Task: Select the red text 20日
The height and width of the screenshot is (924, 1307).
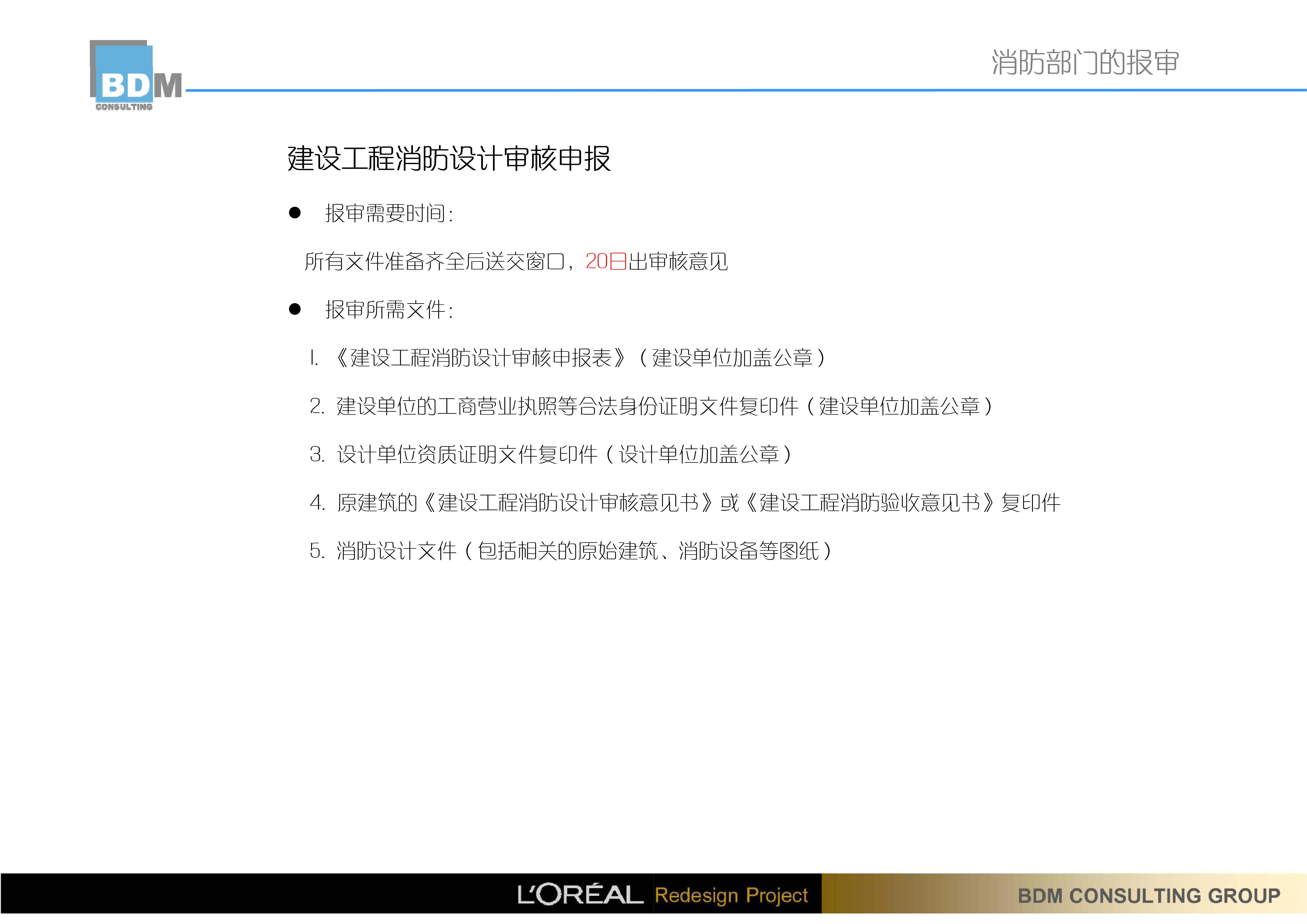Action: (605, 262)
